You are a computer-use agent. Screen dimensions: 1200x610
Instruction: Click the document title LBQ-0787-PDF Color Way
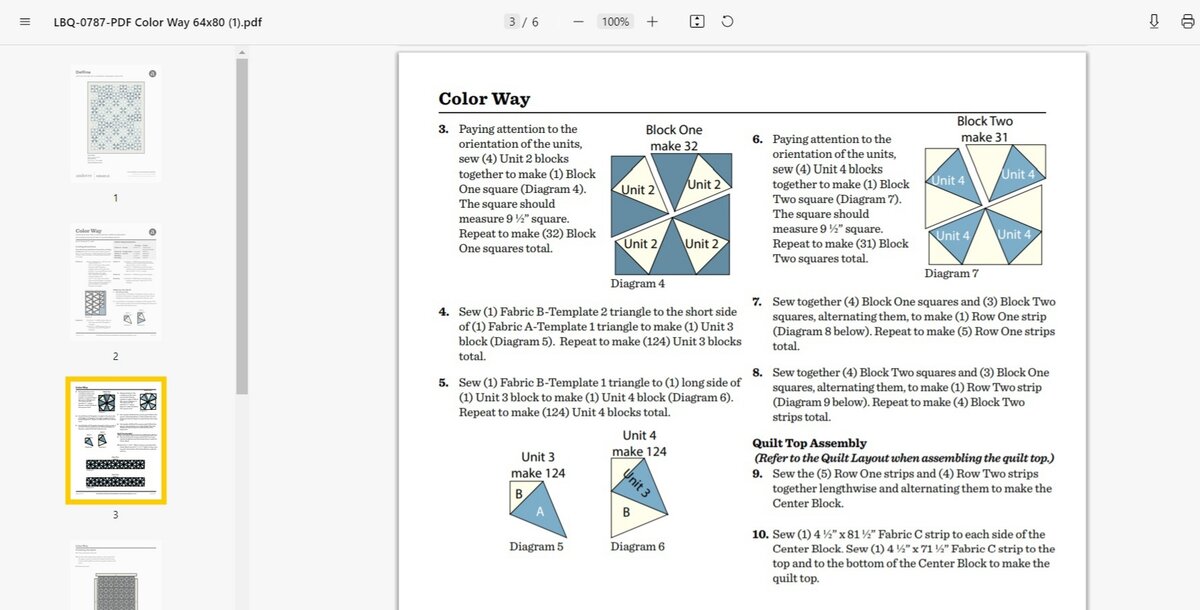(x=158, y=22)
